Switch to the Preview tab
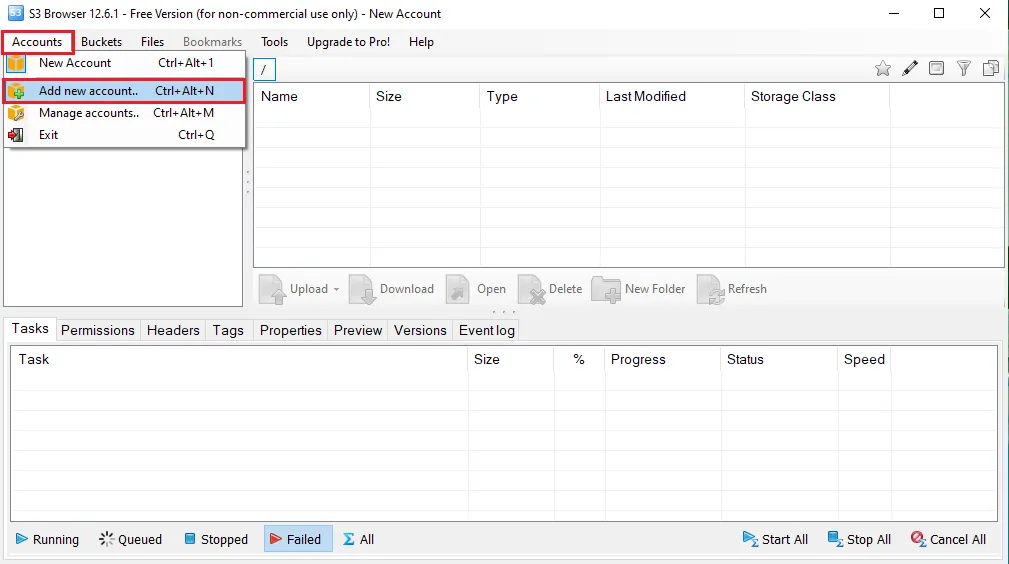Screen dimensions: 1009x564 pos(358,330)
